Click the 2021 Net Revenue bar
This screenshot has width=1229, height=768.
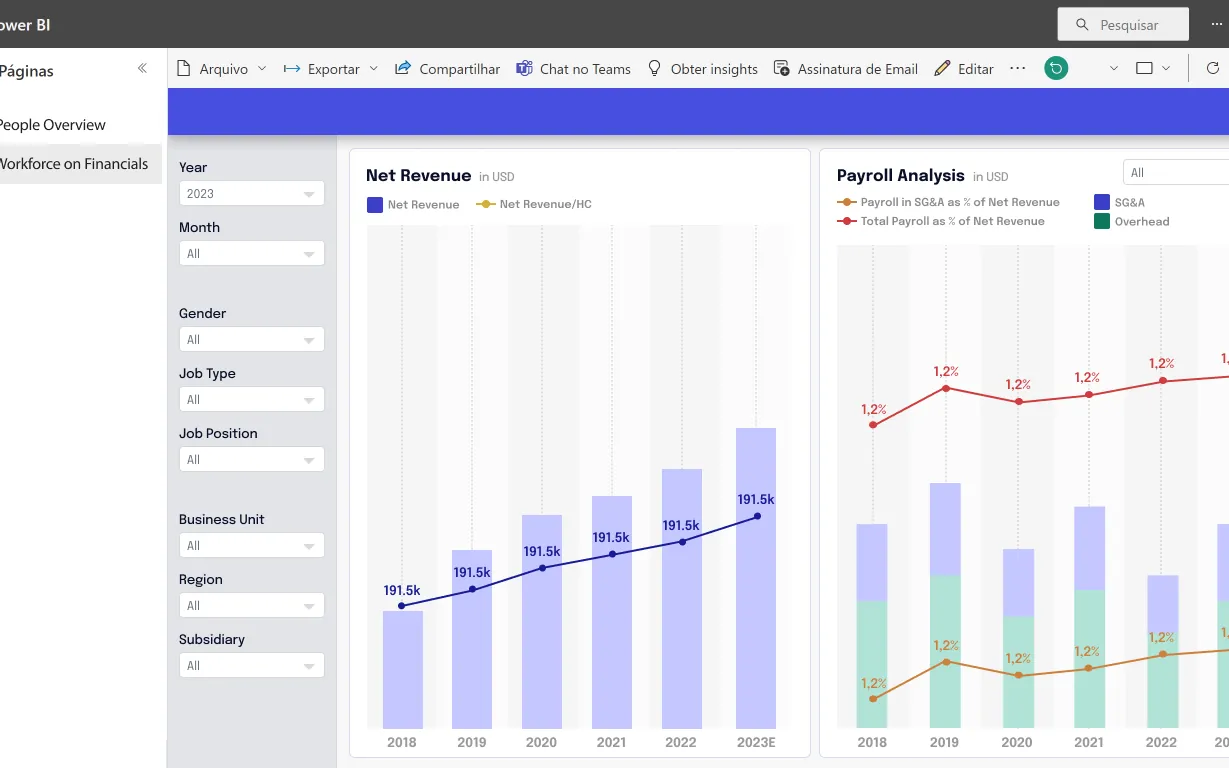(x=612, y=612)
